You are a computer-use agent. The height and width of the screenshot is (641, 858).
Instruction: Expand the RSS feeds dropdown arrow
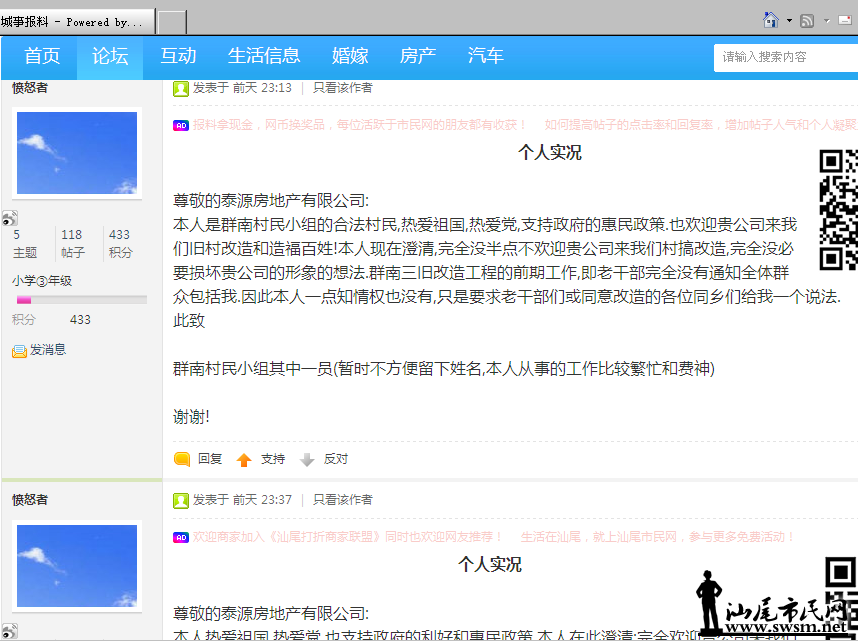824,21
